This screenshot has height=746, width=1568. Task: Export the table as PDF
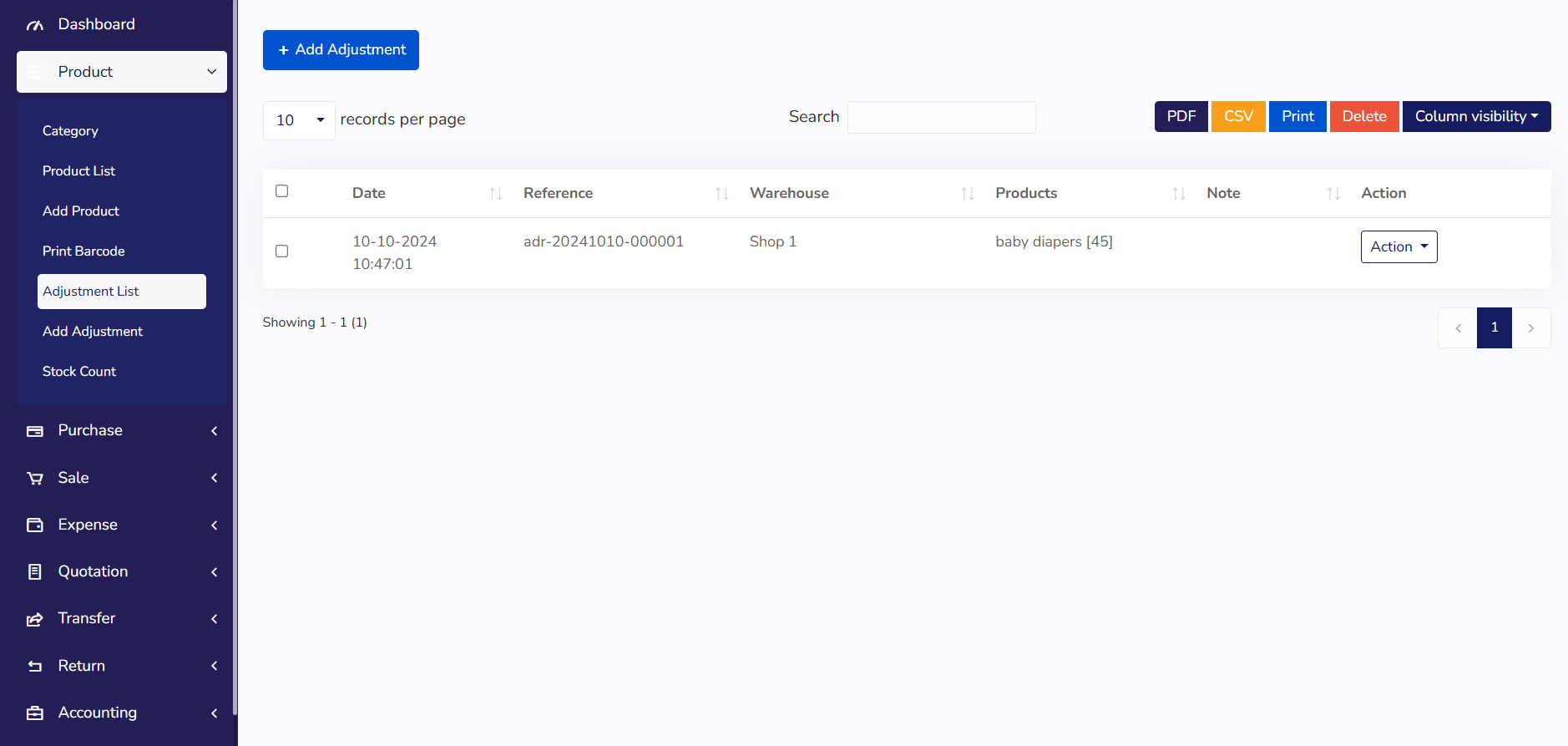tap(1181, 117)
